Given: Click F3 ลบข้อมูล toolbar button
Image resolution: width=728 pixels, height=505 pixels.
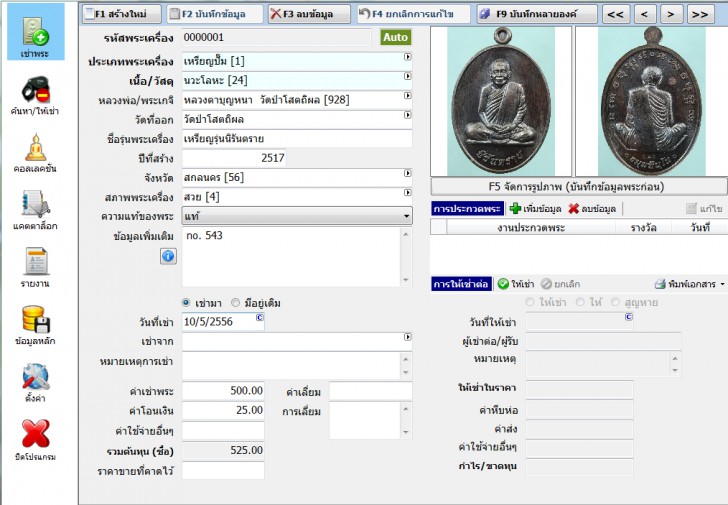Looking at the screenshot, I should tap(309, 14).
